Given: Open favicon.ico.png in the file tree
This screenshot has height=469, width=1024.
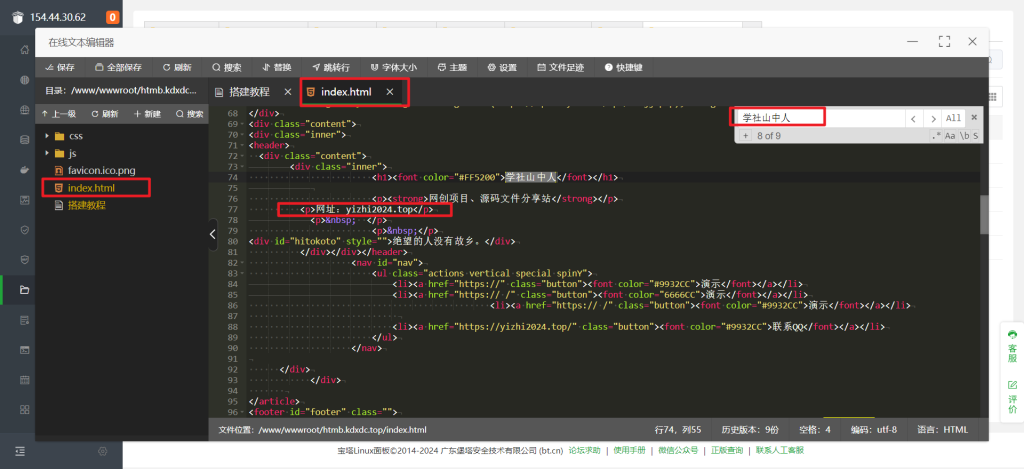Looking at the screenshot, I should coord(95,170).
